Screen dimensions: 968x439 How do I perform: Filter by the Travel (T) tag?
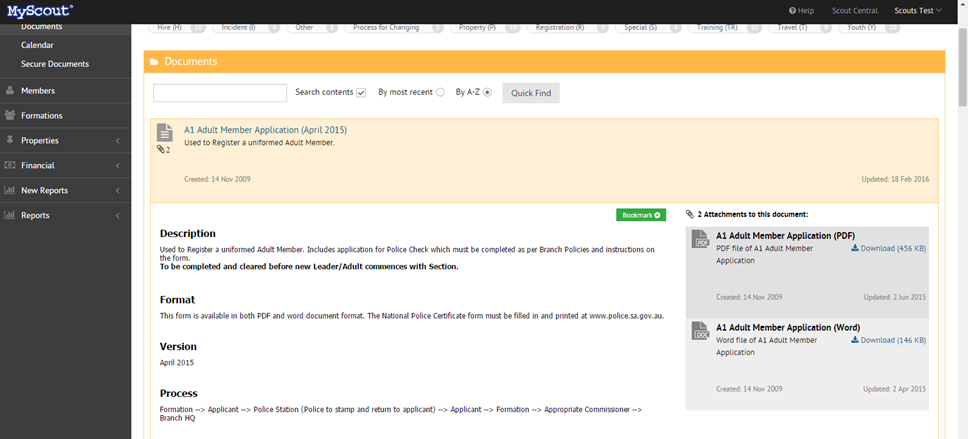pyautogui.click(x=800, y=28)
